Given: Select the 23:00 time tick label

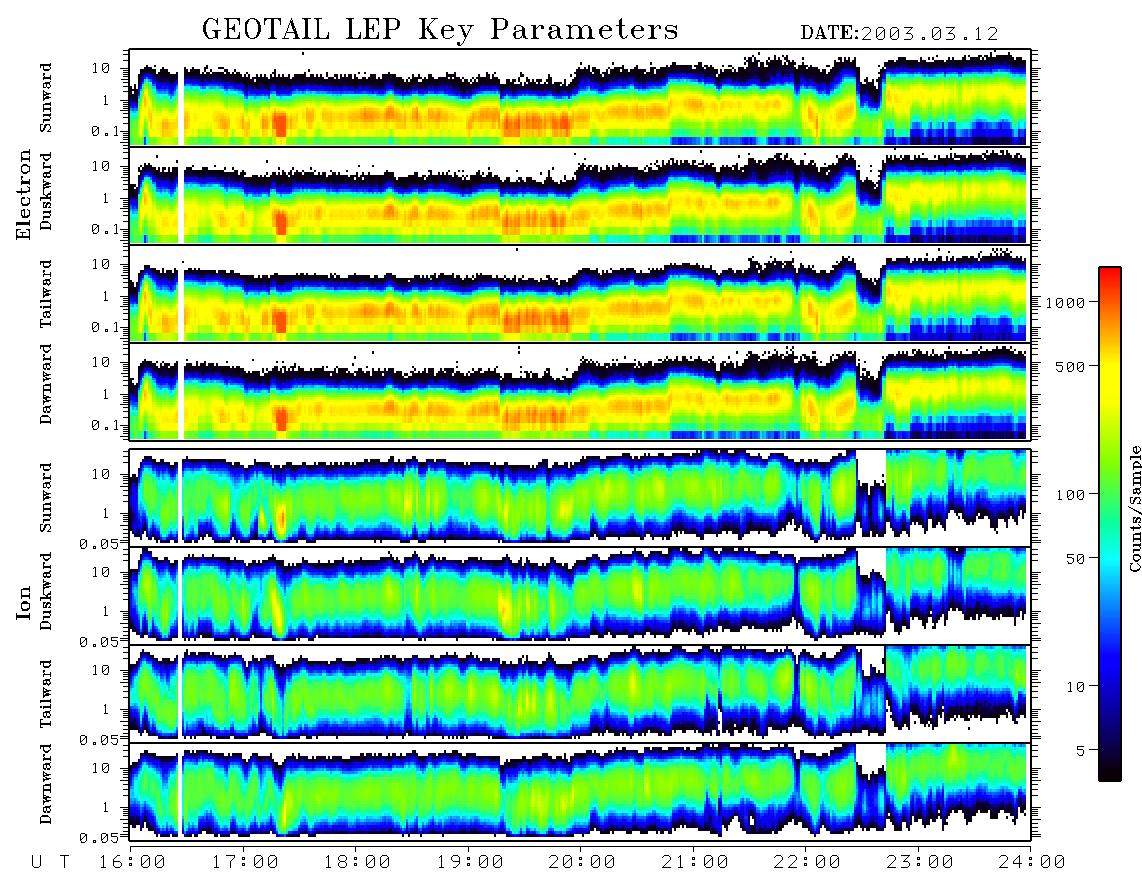Looking at the screenshot, I should tap(921, 863).
